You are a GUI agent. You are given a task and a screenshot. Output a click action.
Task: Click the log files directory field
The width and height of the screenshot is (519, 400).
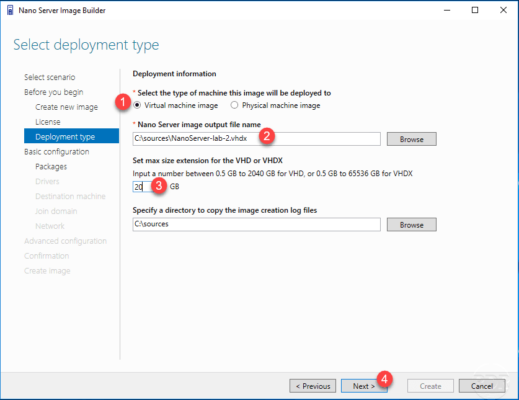256,224
